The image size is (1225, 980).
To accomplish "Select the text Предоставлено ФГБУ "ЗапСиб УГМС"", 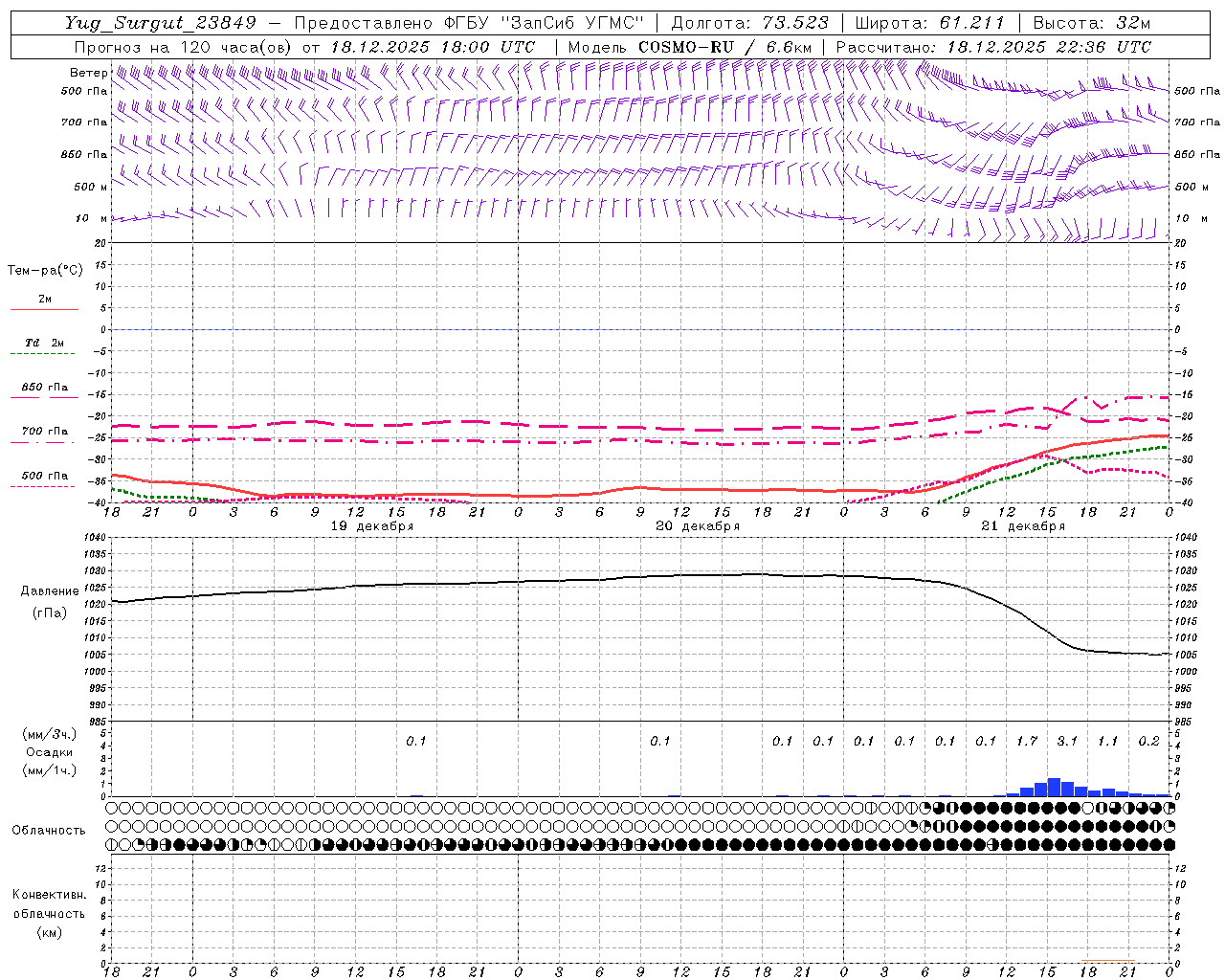I will pos(469,23).
